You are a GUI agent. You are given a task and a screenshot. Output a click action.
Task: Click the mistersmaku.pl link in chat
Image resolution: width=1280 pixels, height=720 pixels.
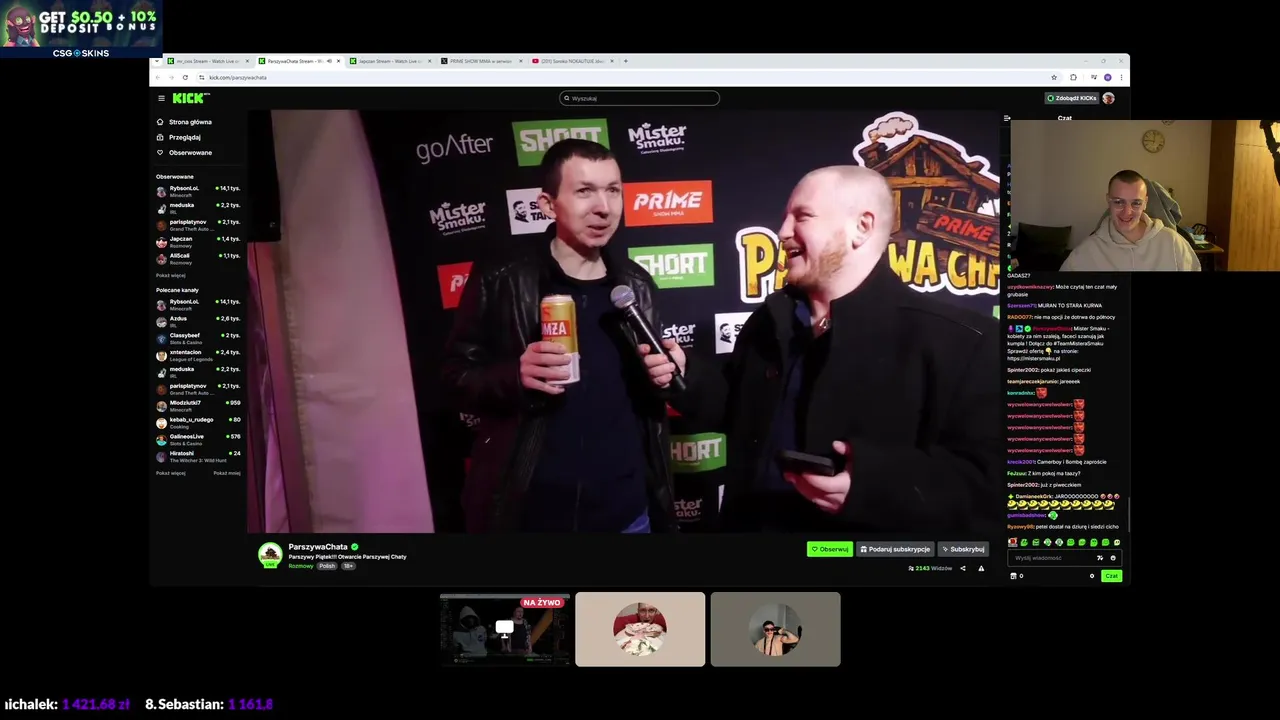pyautogui.click(x=1034, y=358)
